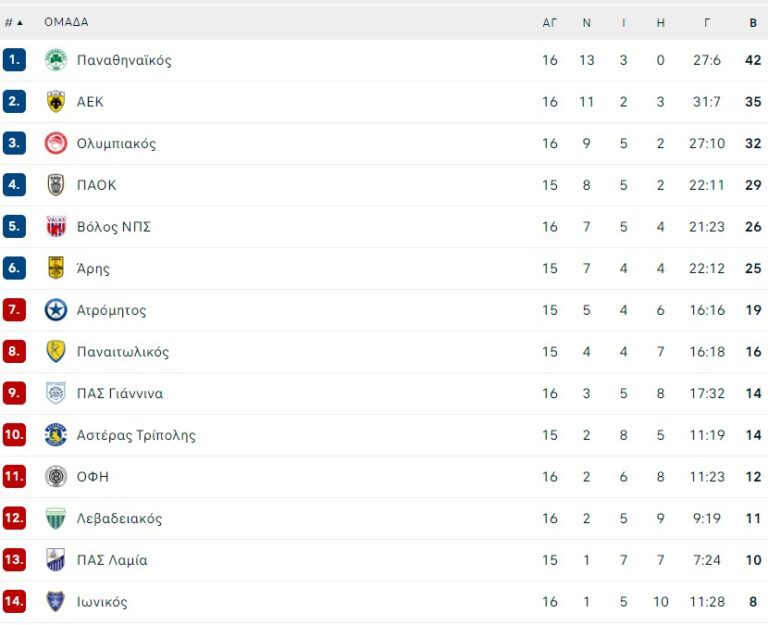This screenshot has height=625, width=768.
Task: Click the blue rank 1 badge
Action: (x=14, y=60)
